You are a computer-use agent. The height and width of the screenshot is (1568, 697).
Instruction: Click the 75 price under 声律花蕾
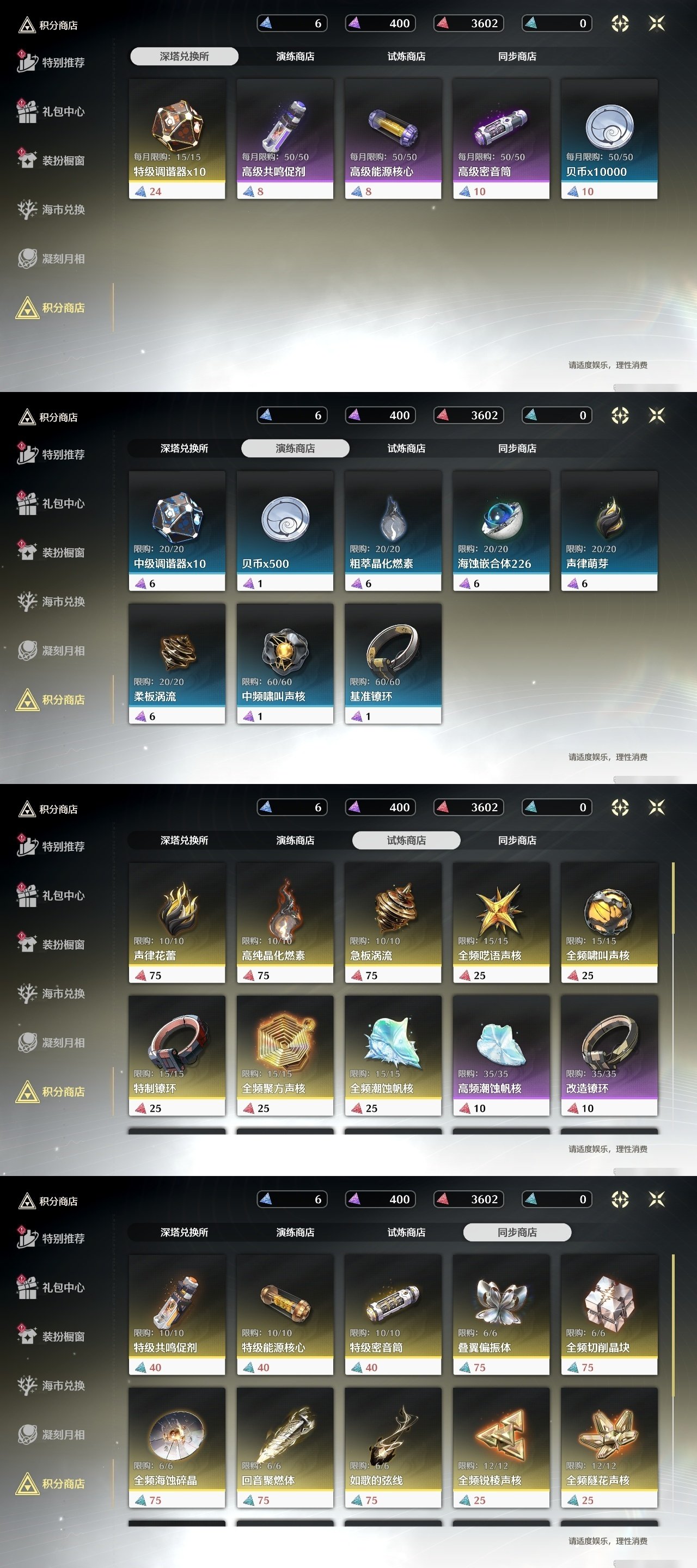148,975
